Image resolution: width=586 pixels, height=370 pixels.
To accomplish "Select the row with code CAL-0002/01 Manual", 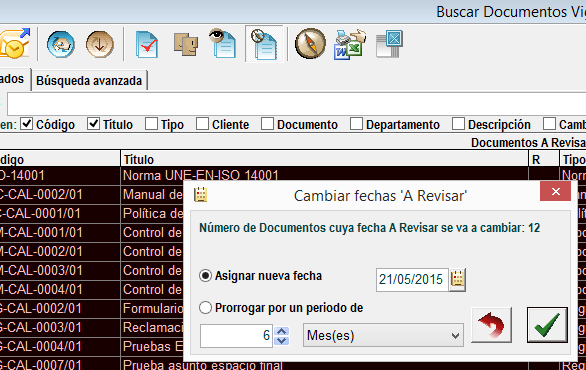I will click(92, 194).
